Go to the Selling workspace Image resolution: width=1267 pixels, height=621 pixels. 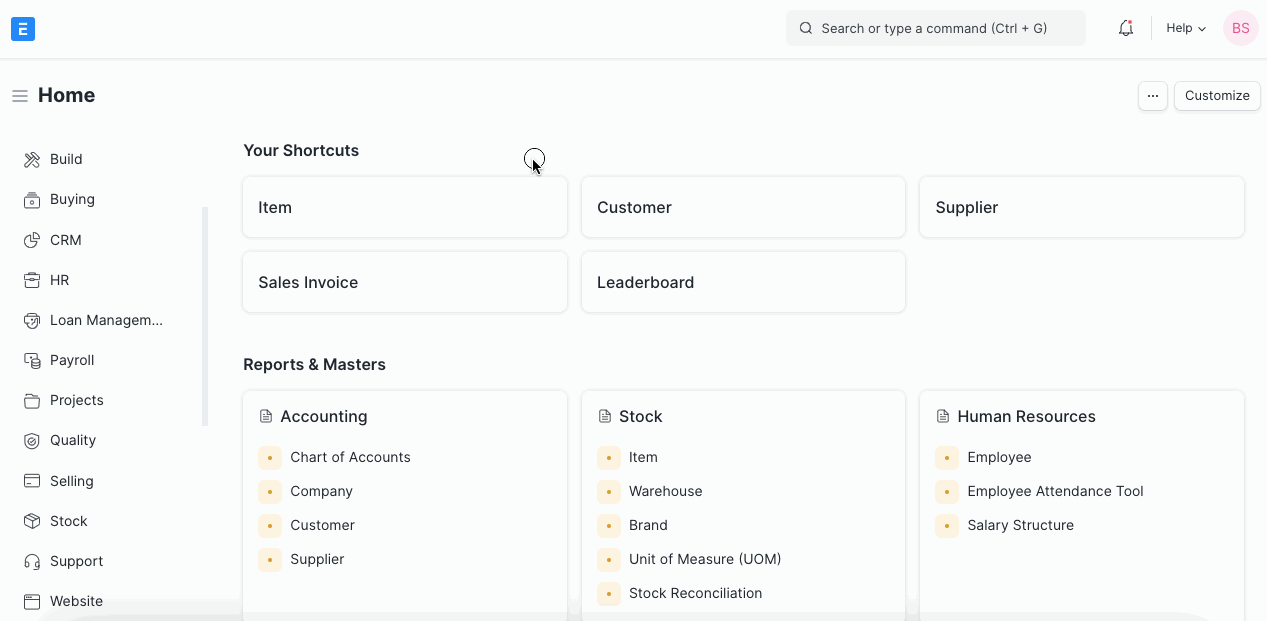(71, 481)
